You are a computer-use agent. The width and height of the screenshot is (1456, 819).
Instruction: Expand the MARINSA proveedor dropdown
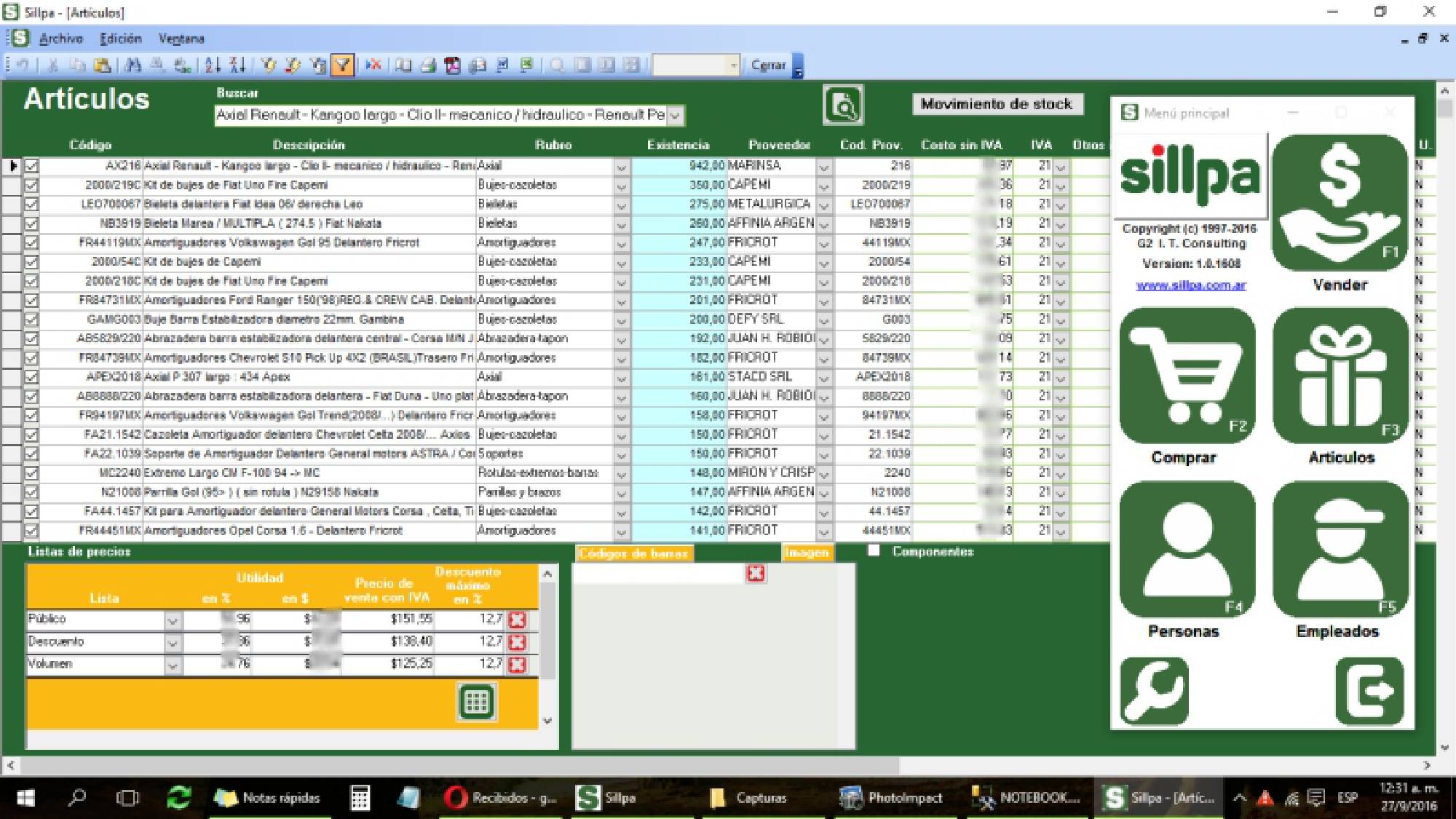(x=824, y=167)
